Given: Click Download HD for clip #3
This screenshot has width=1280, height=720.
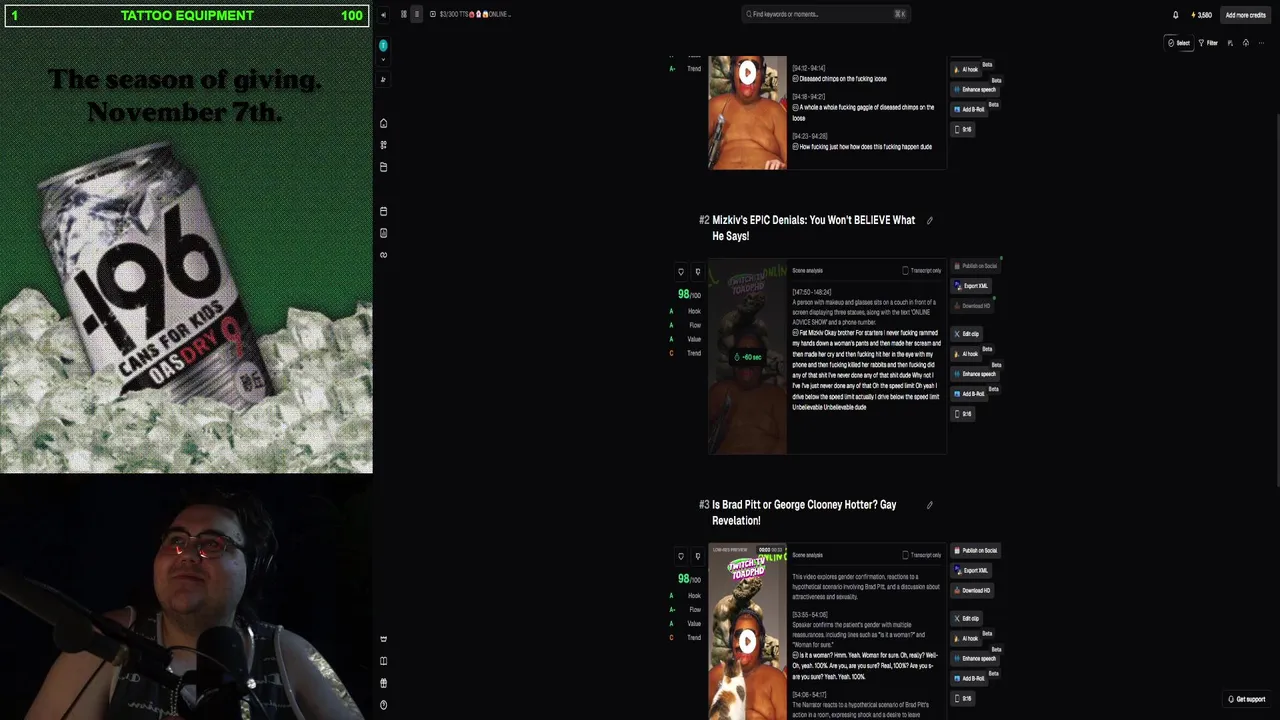Looking at the screenshot, I should [971, 590].
